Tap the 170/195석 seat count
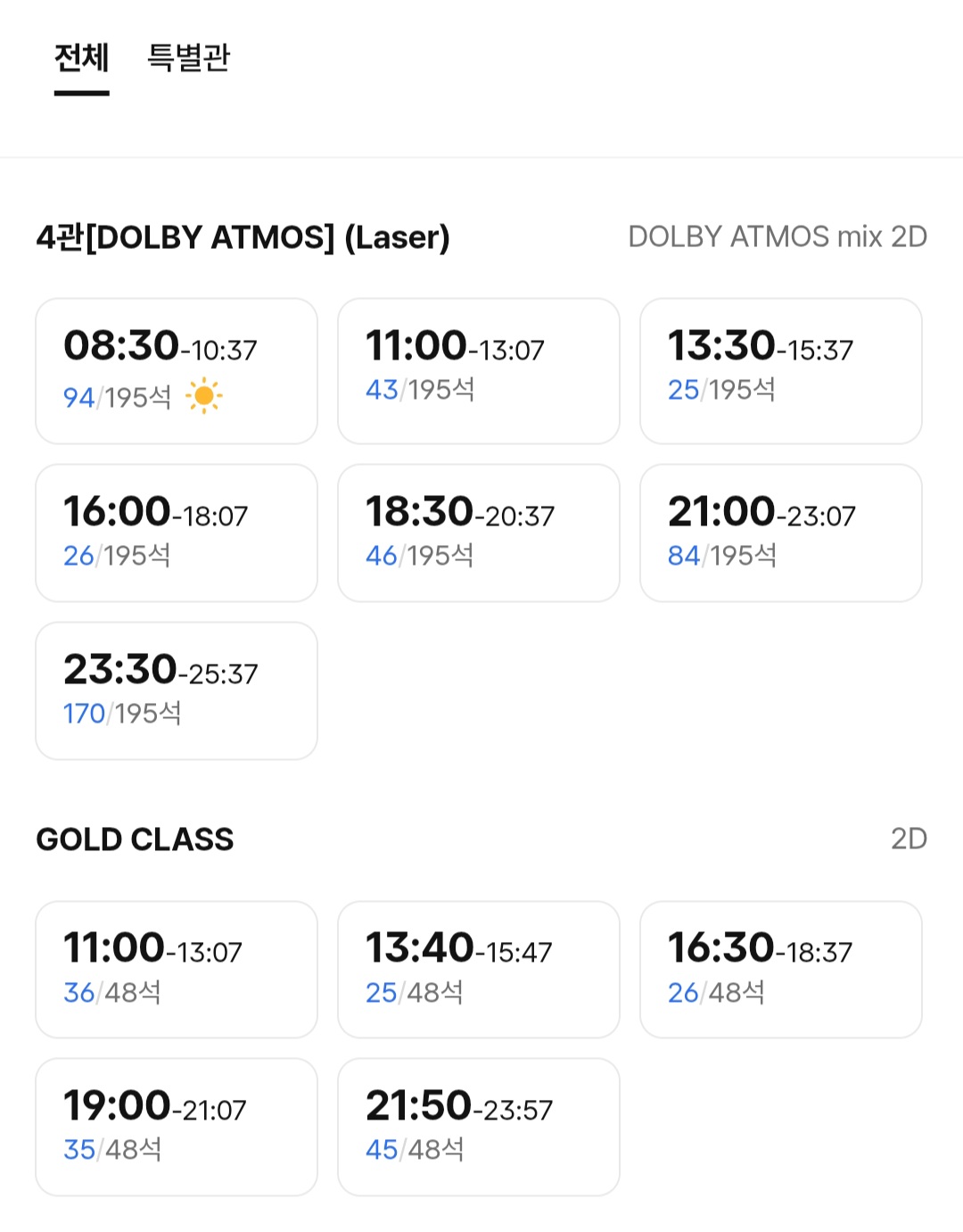Viewport: 963px width, 1232px height. [122, 714]
